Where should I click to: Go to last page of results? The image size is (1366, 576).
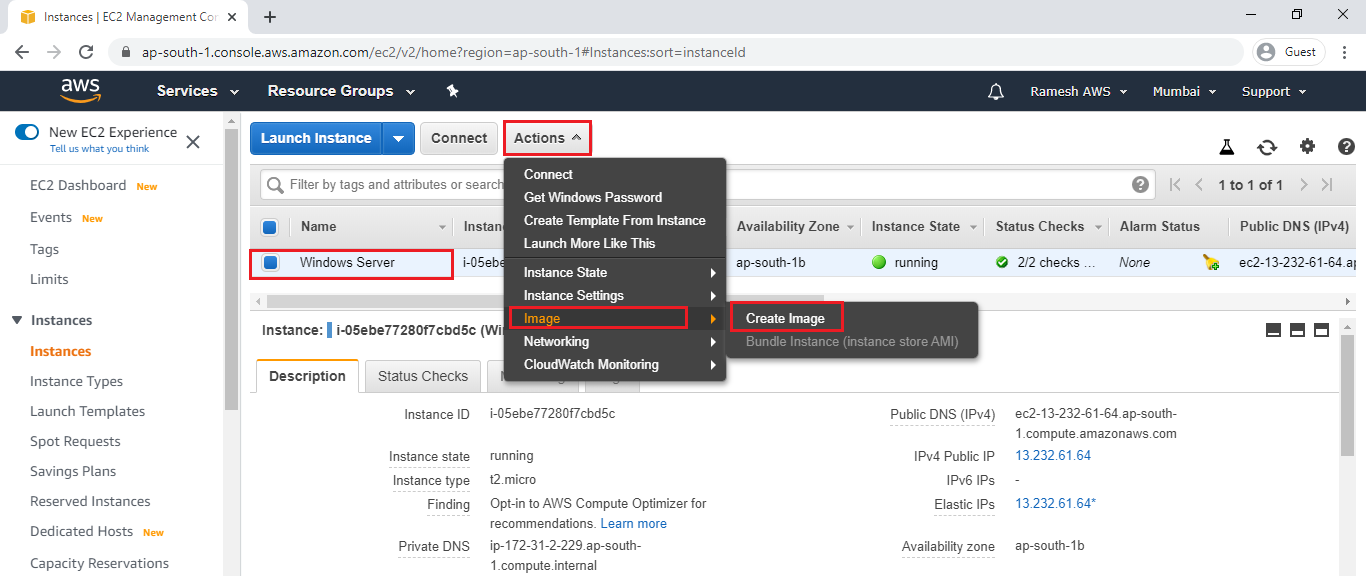1327,185
